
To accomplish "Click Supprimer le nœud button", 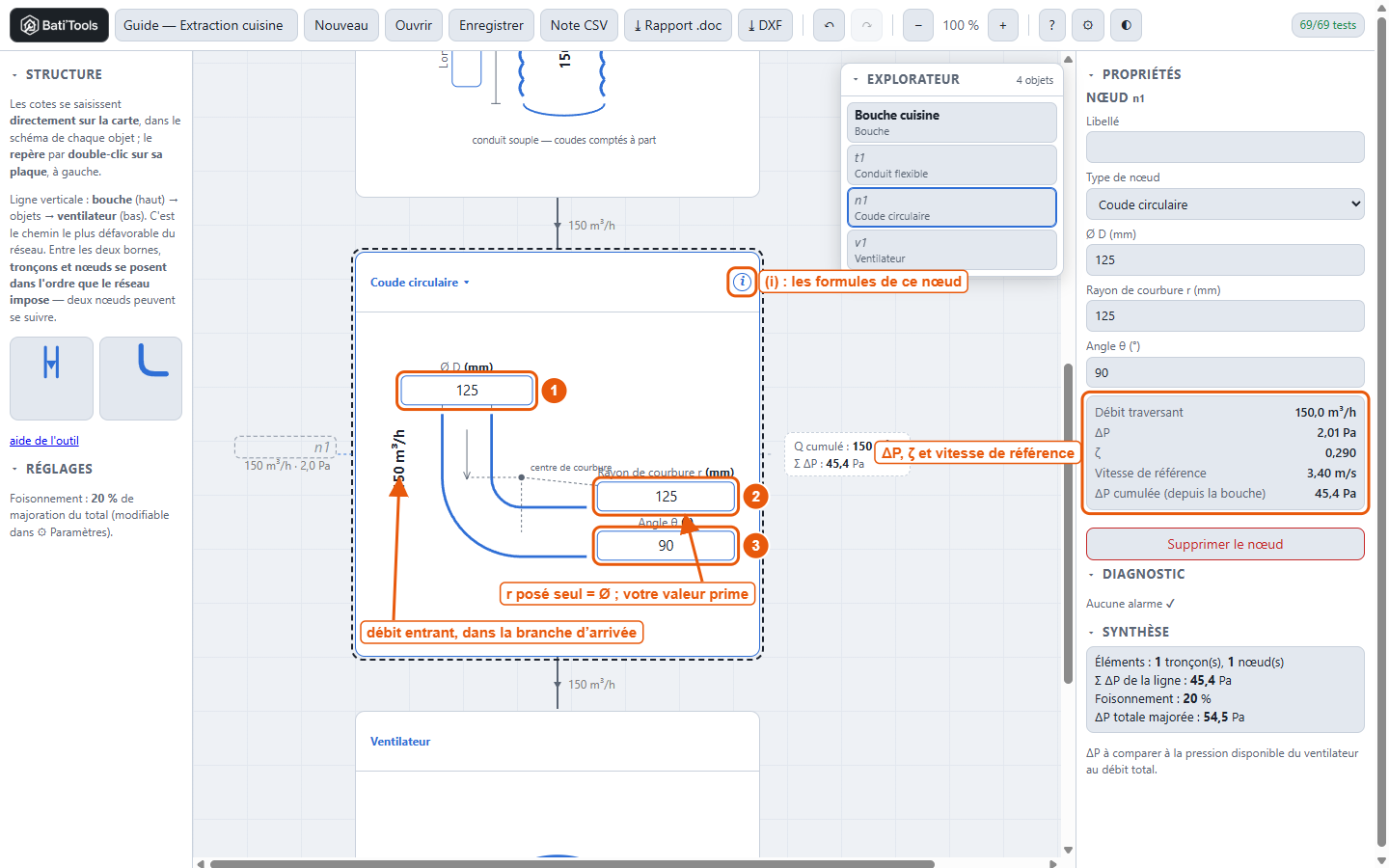I will click(x=1225, y=544).
